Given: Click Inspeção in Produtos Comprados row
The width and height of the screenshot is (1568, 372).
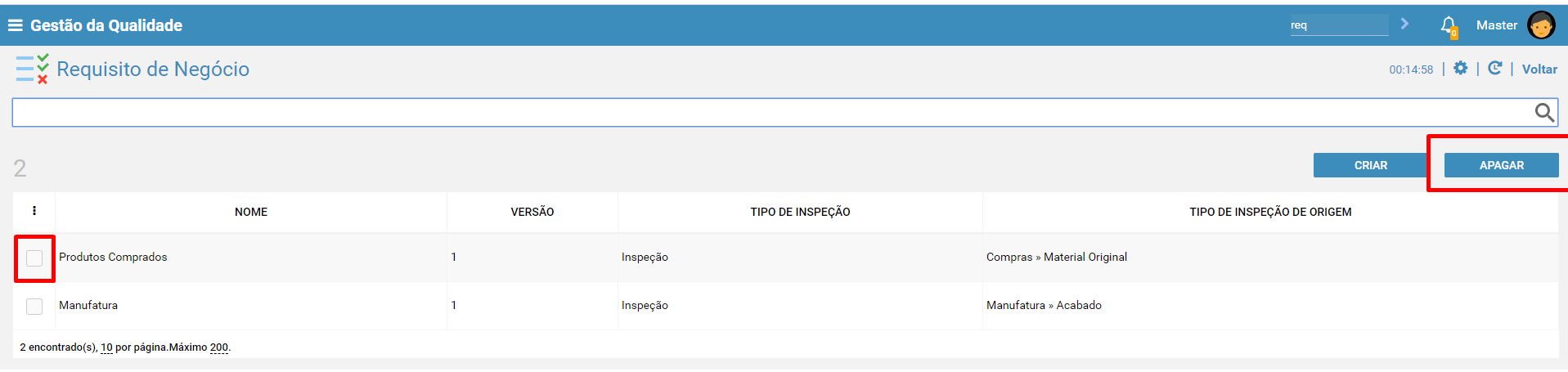Looking at the screenshot, I should pos(645,257).
